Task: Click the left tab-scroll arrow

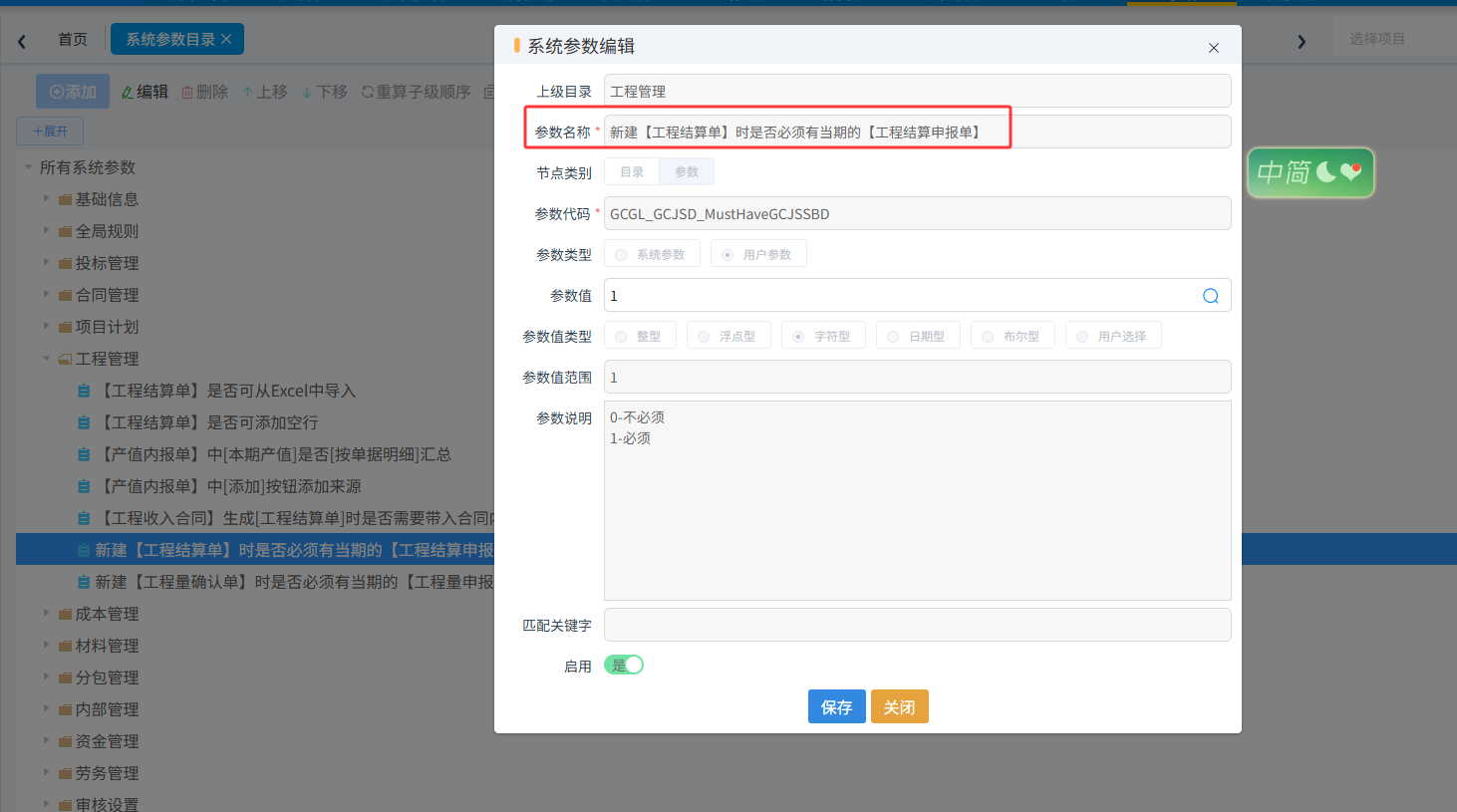Action: (22, 41)
